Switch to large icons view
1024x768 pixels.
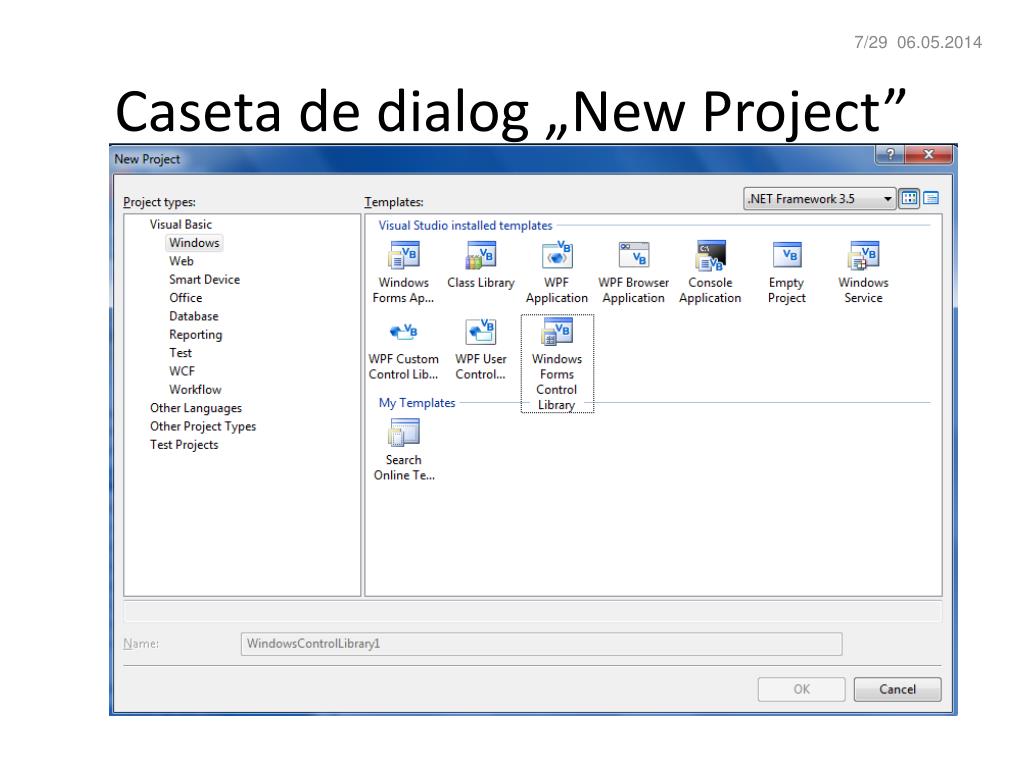pos(909,198)
